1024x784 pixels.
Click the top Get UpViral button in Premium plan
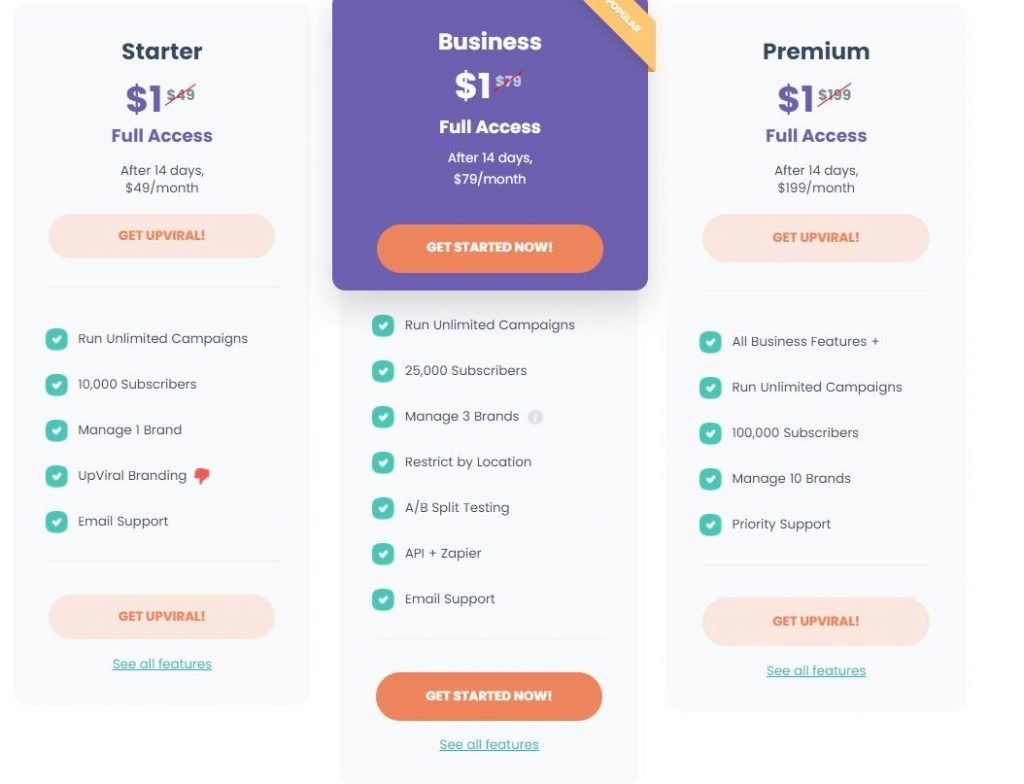point(816,238)
